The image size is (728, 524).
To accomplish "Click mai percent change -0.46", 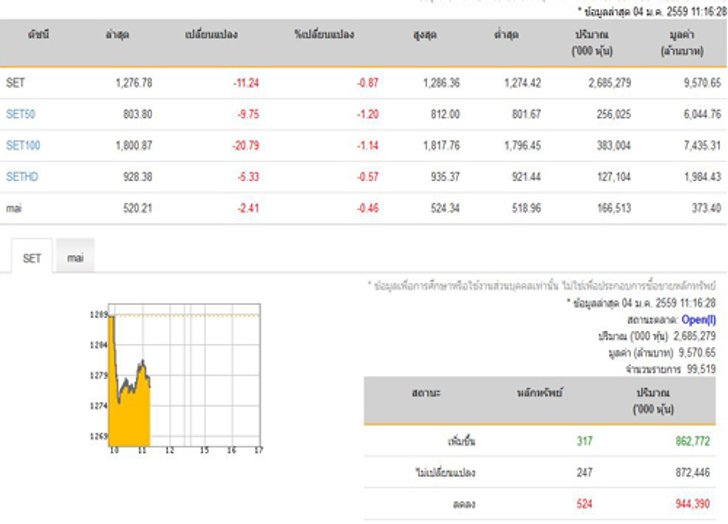I will (367, 208).
